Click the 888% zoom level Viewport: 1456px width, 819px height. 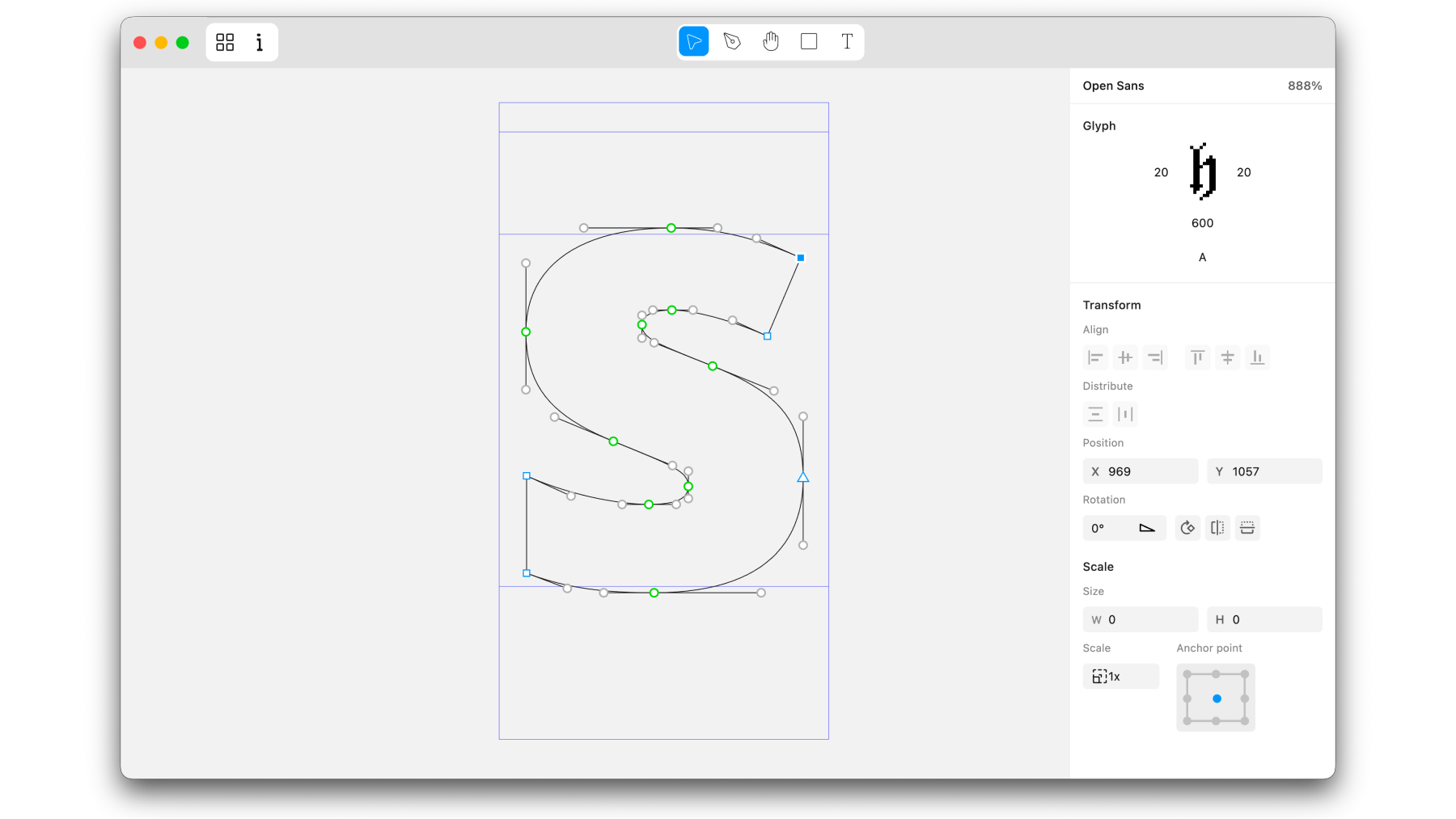point(1305,86)
